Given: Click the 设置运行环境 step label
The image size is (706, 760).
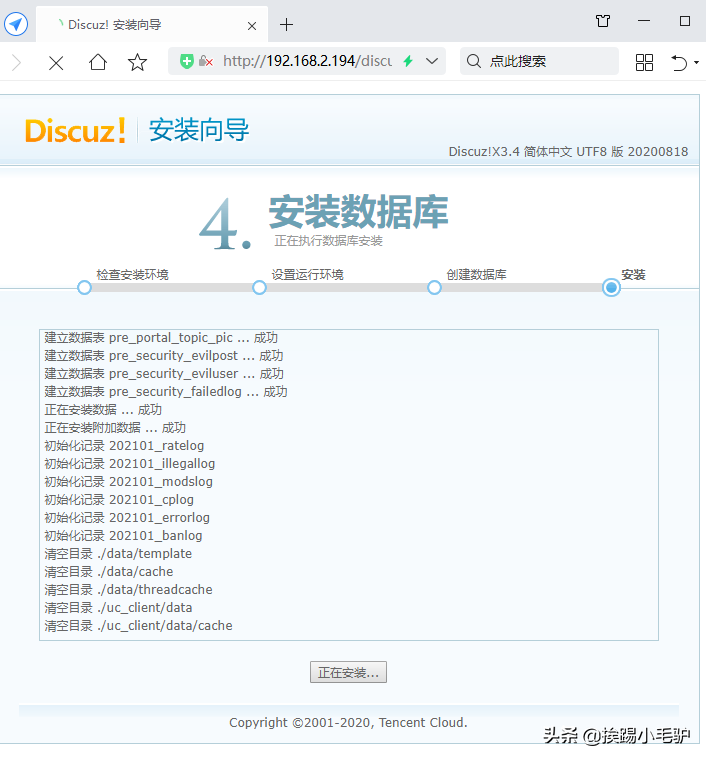Looking at the screenshot, I should pos(307,275).
